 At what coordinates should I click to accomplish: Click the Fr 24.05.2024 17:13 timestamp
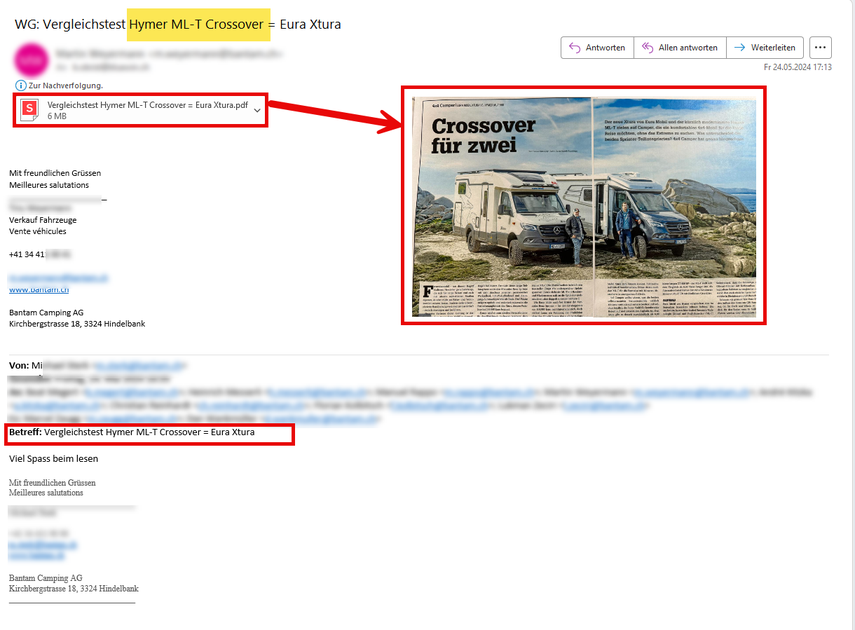(797, 68)
